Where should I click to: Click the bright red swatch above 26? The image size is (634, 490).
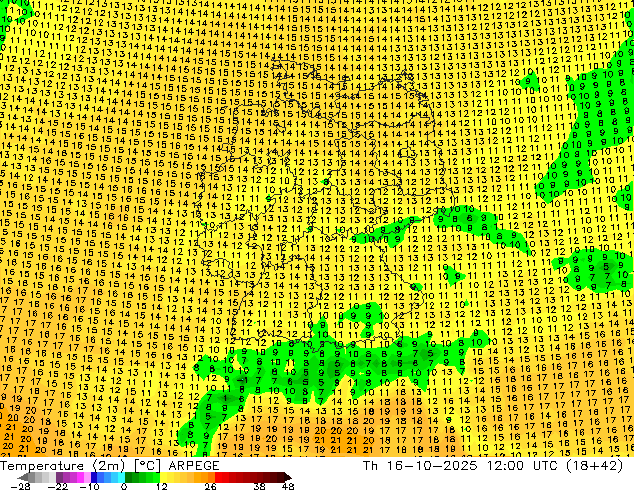218,477
